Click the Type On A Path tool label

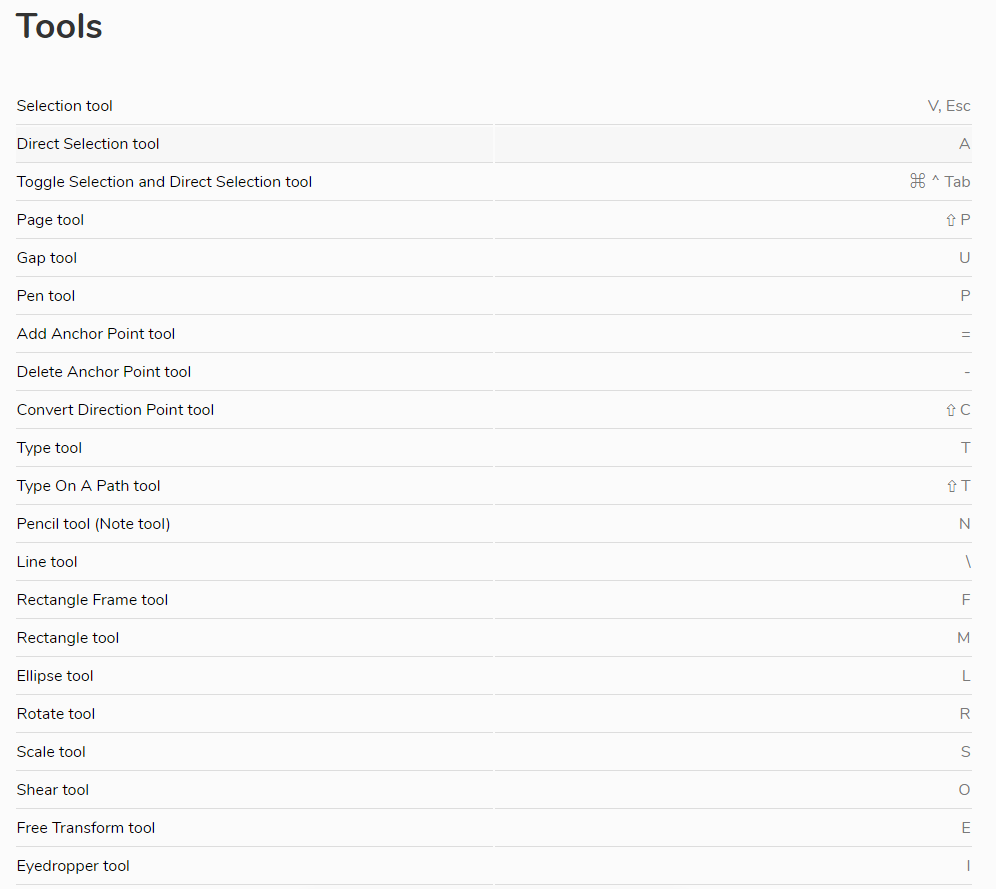[88, 486]
